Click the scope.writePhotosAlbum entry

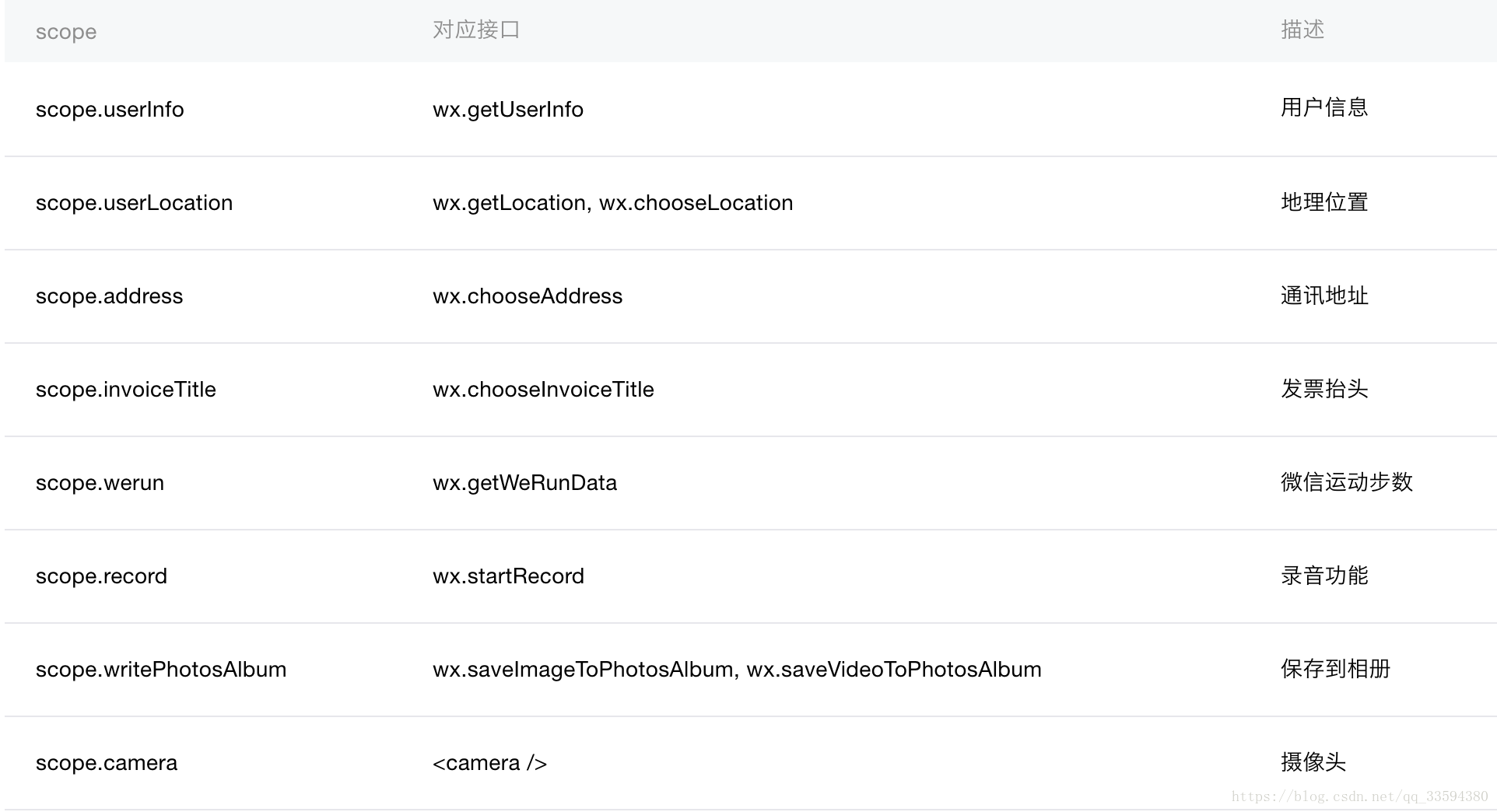[161, 670]
